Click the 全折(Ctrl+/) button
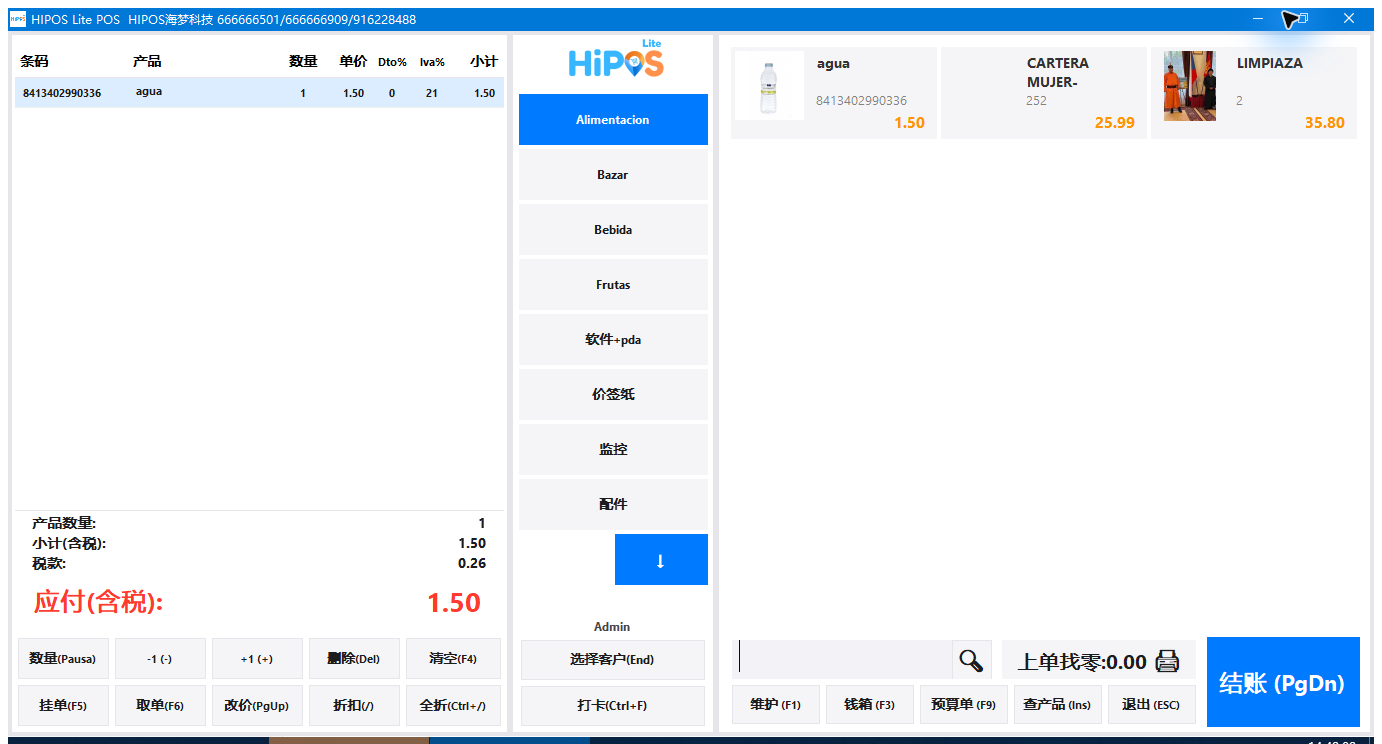The height and width of the screenshot is (744, 1382). tap(453, 705)
